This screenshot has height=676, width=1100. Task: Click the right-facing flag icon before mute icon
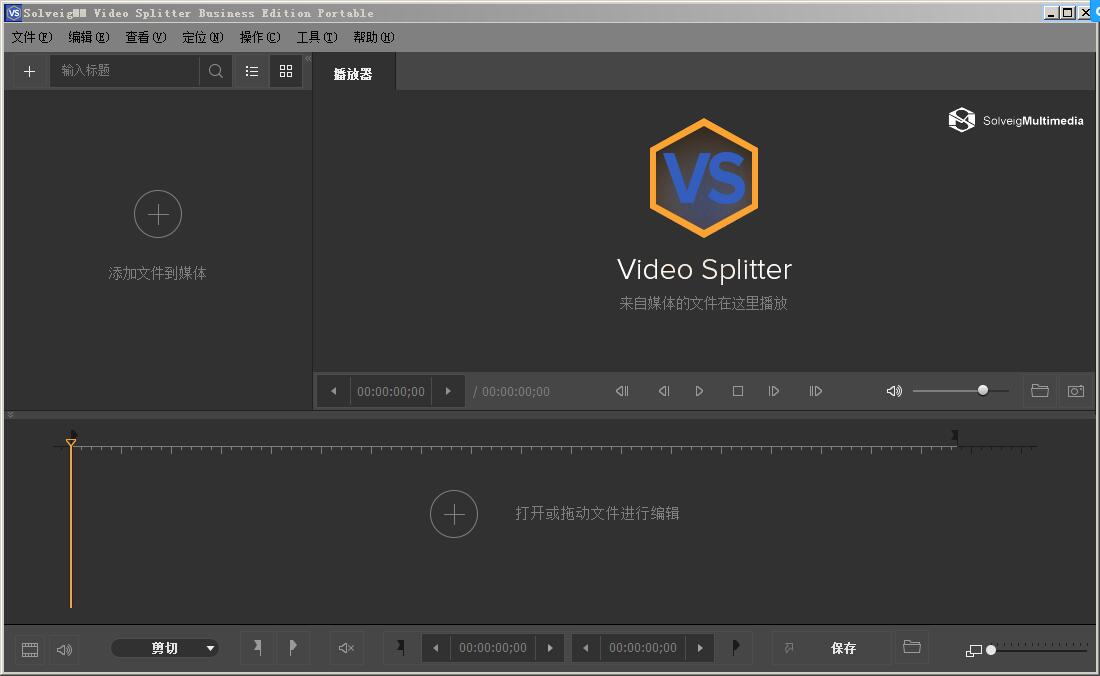pos(293,648)
